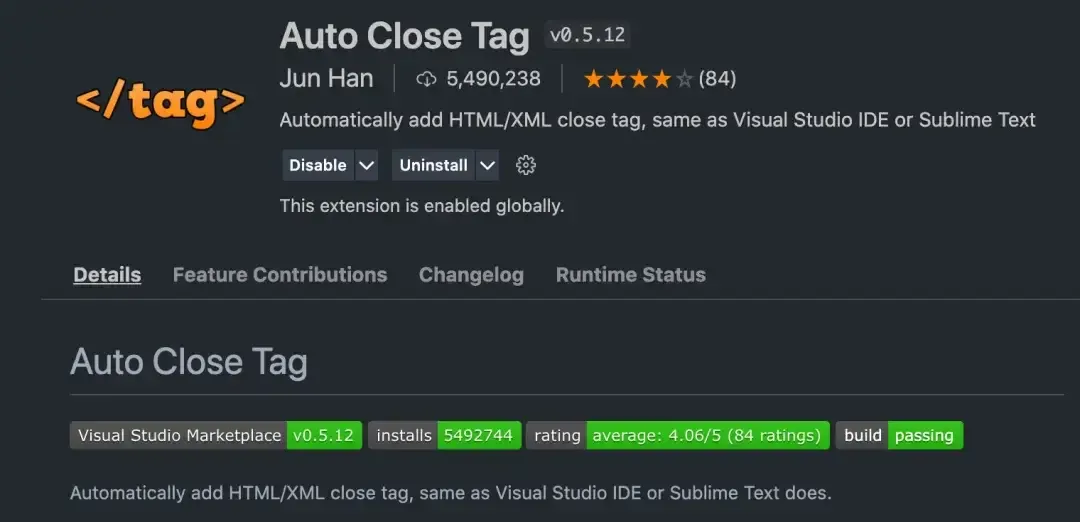Screen dimensions: 1080x522
Task: Click the build passing badge
Action: point(899,435)
